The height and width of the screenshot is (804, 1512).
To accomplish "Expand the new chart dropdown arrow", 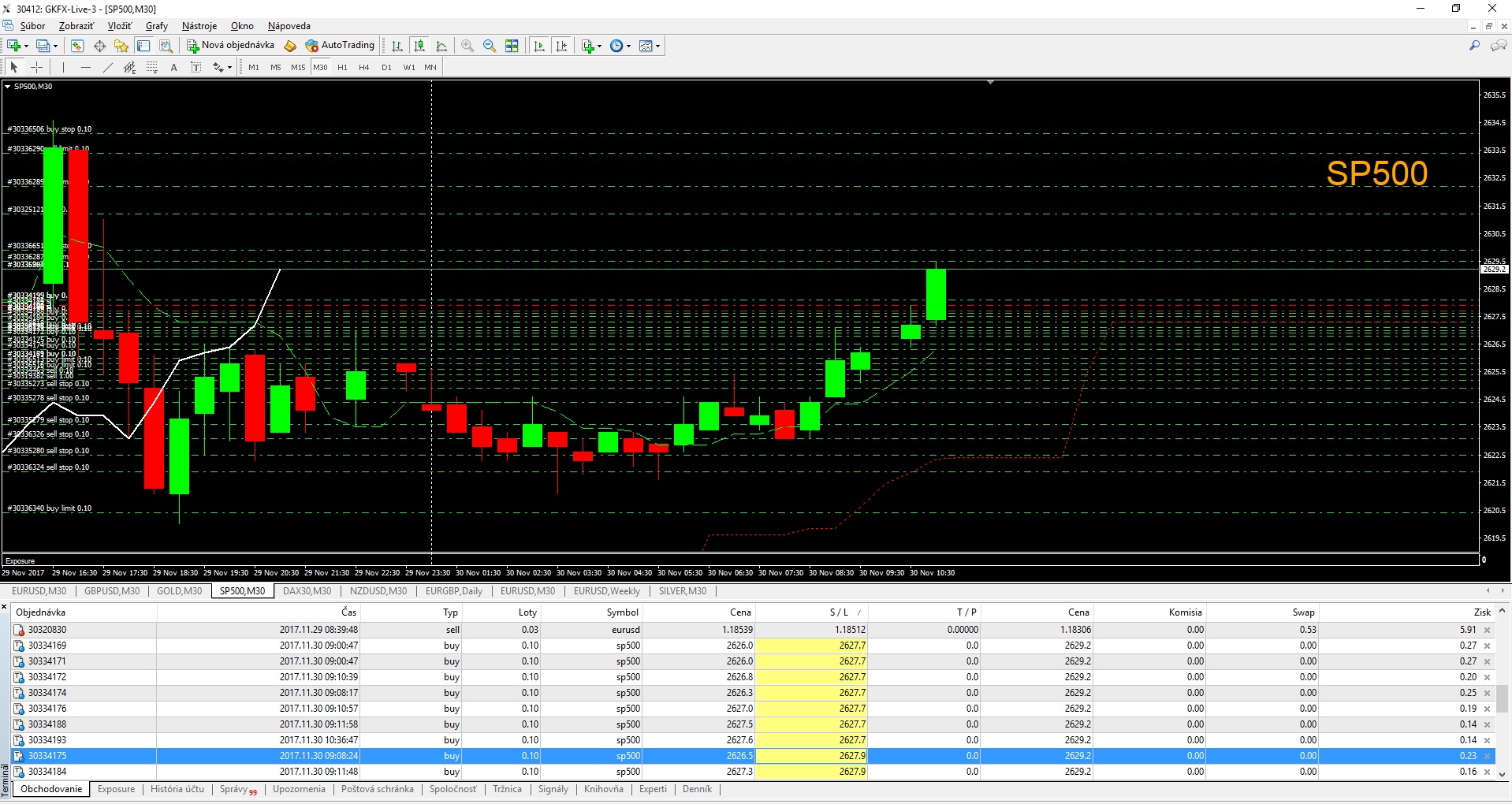I will 26,46.
